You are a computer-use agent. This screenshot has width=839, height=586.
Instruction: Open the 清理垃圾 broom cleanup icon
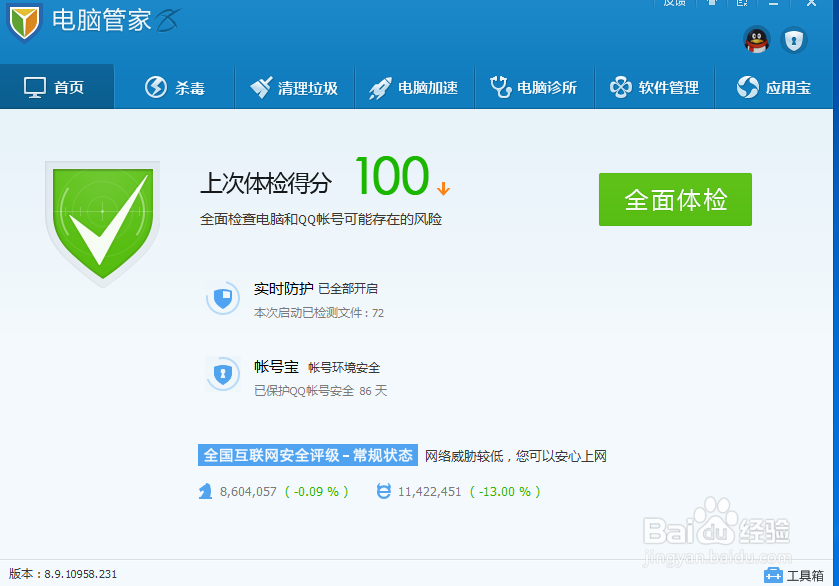(261, 87)
